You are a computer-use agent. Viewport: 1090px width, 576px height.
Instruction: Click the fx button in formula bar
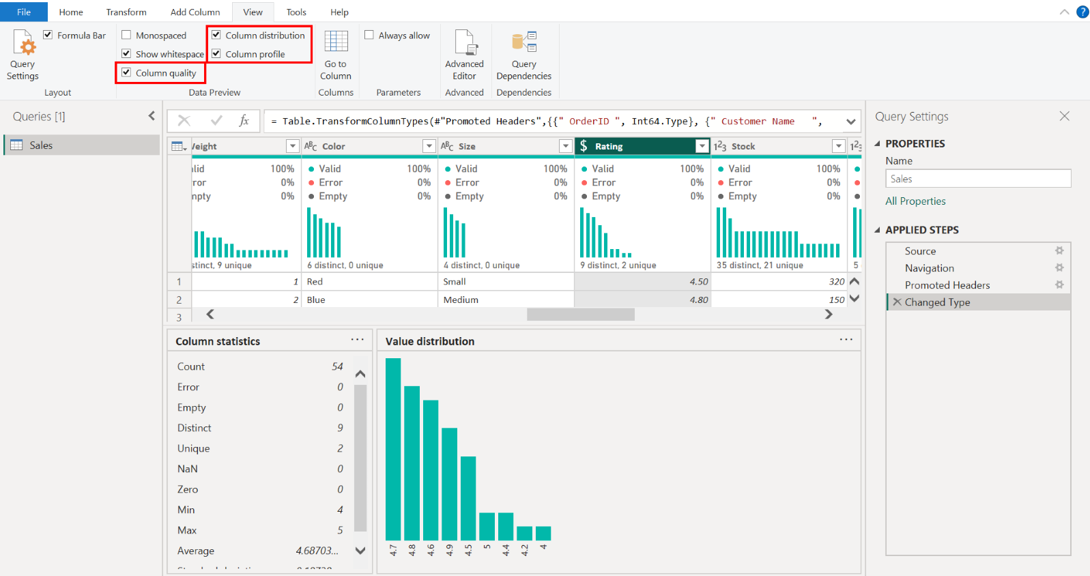point(243,121)
